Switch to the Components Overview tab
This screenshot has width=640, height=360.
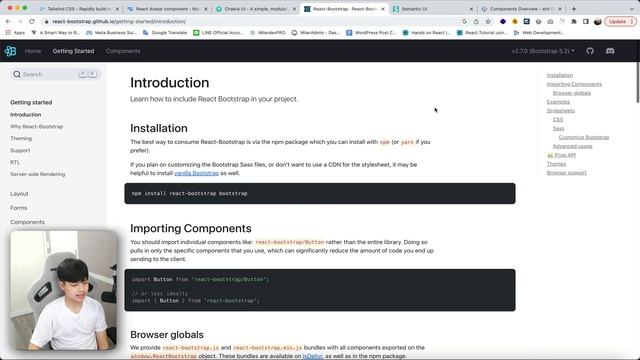click(x=521, y=9)
